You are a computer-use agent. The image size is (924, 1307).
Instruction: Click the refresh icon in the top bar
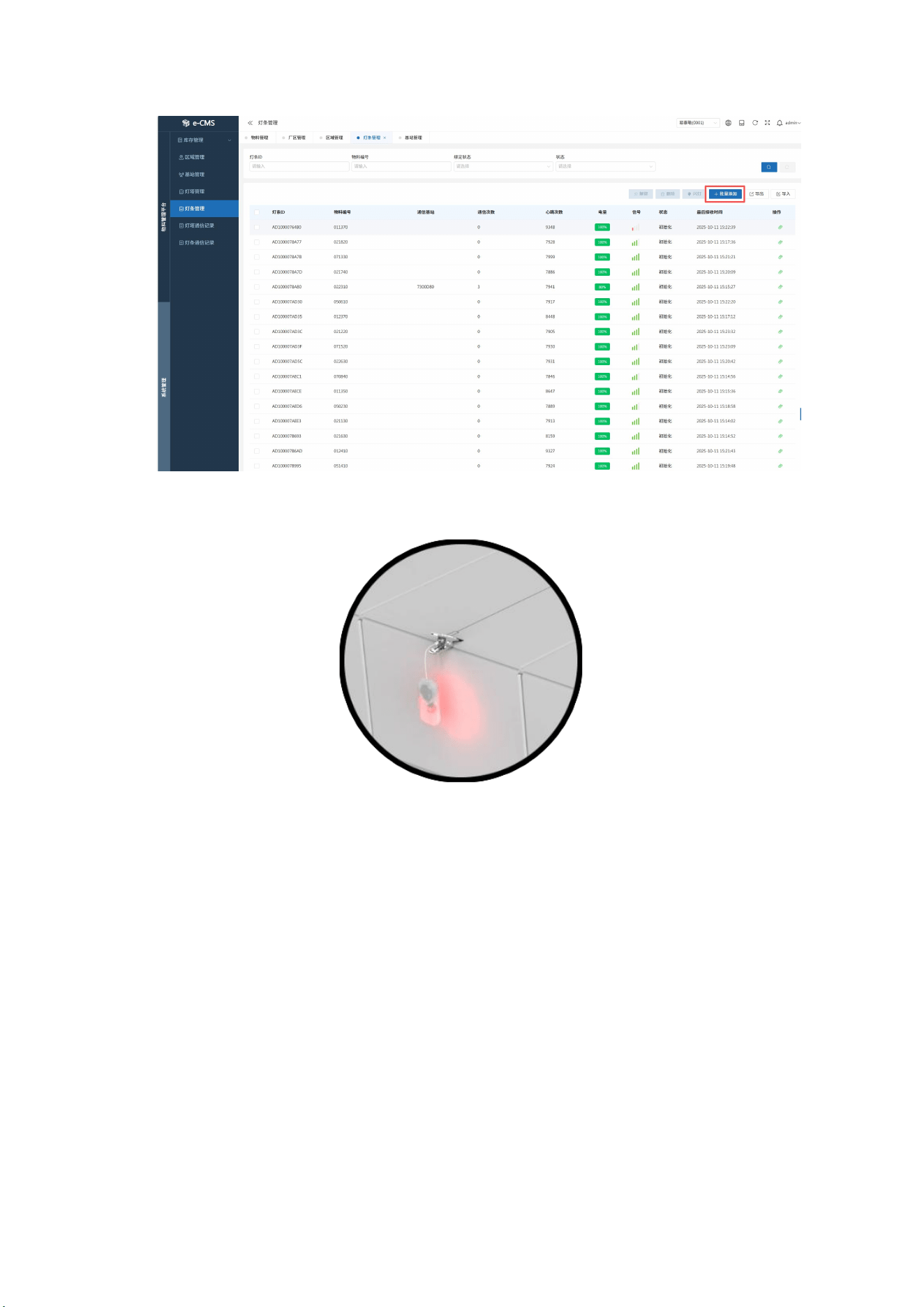pyautogui.click(x=754, y=123)
